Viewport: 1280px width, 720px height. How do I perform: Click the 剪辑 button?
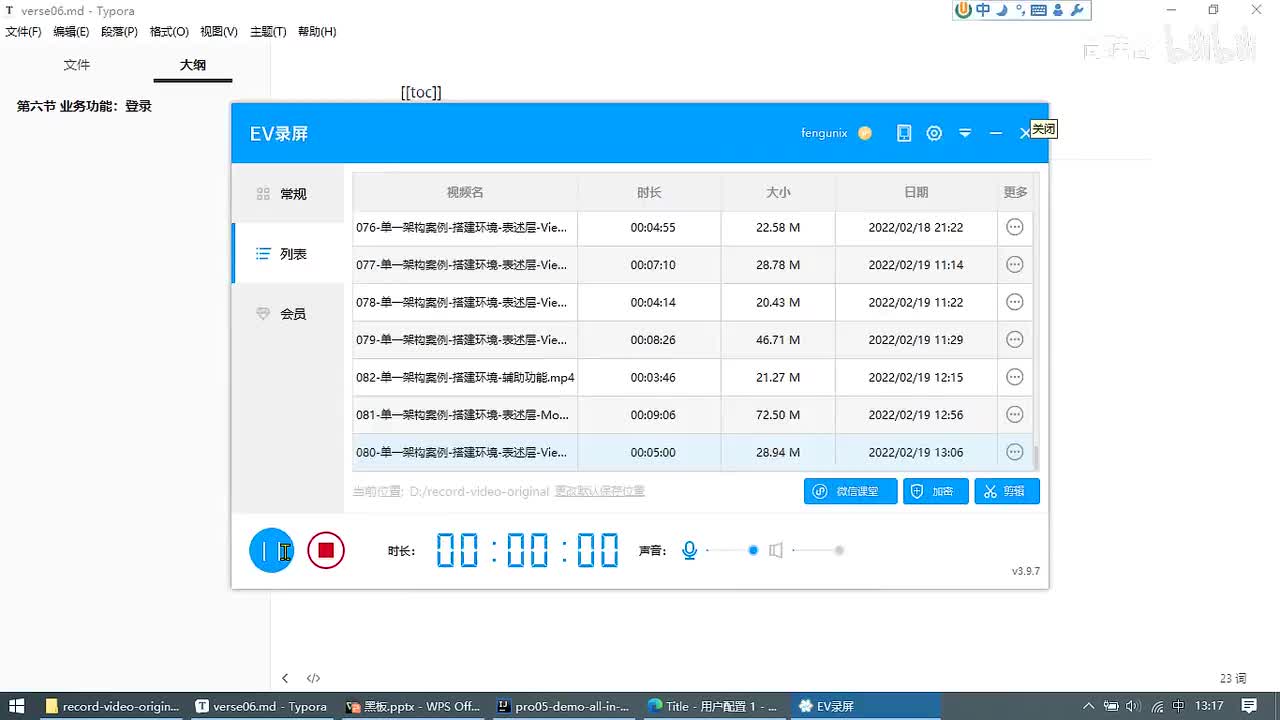tap(1007, 491)
